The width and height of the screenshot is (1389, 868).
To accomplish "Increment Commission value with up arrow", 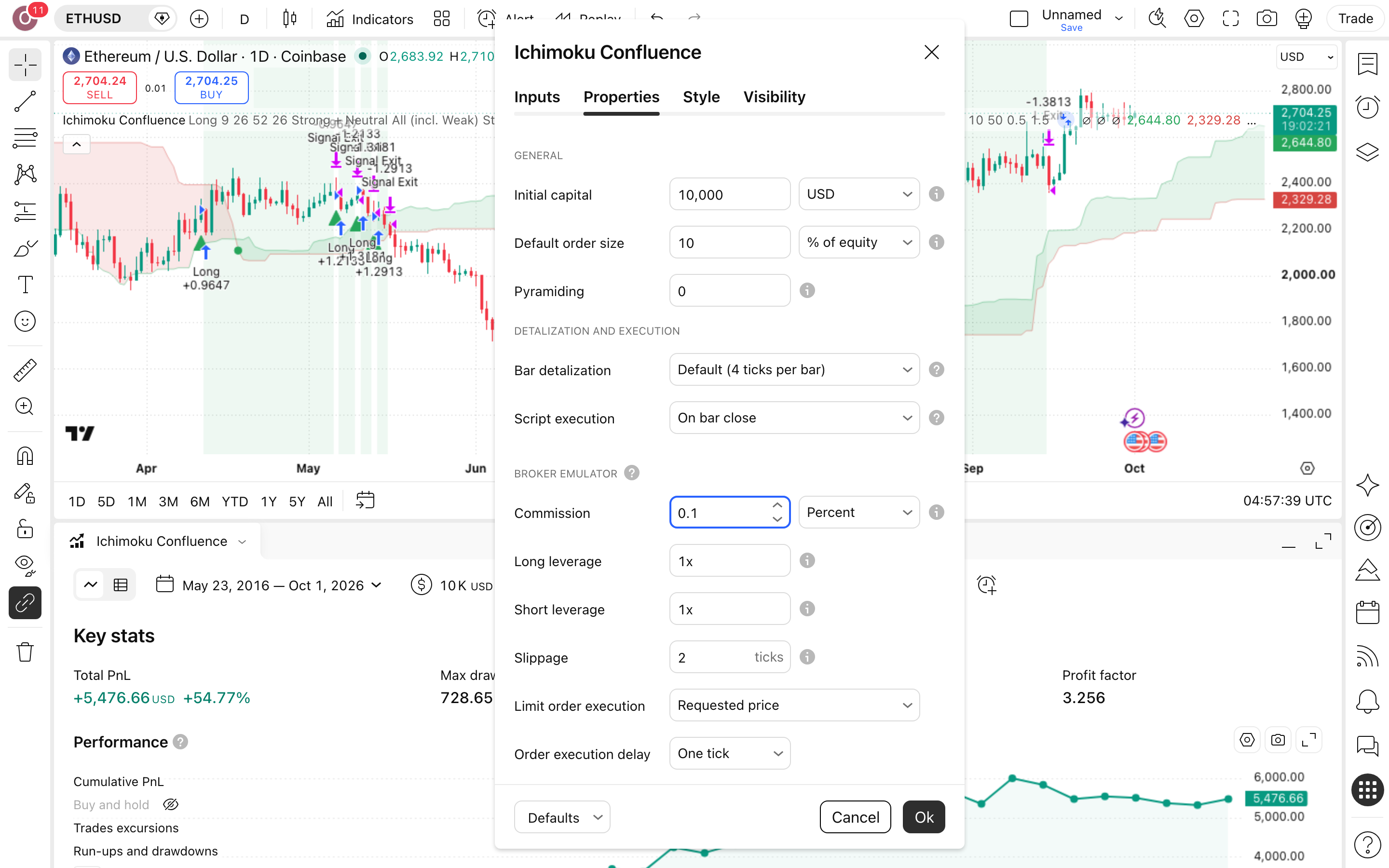I will pos(777,505).
